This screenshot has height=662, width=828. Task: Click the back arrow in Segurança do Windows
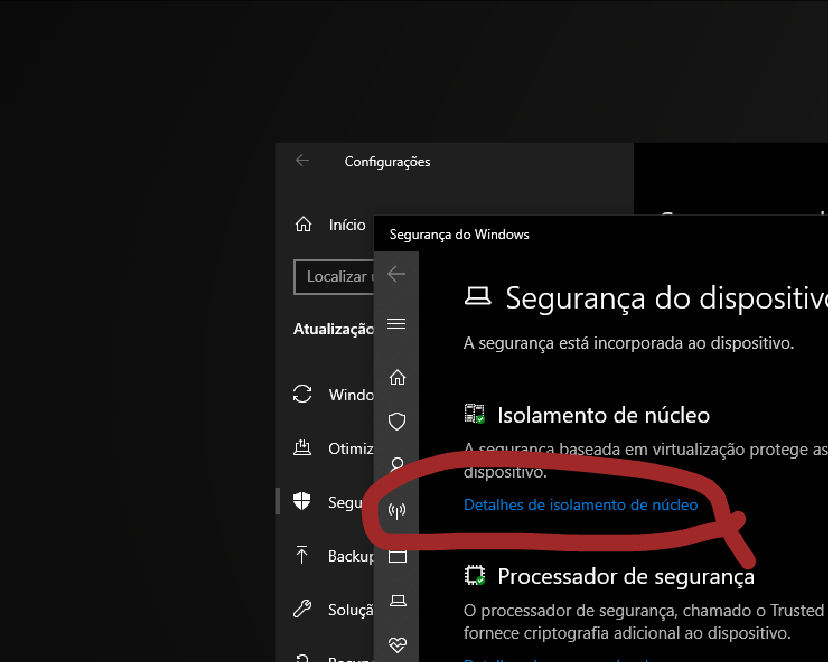click(x=396, y=274)
